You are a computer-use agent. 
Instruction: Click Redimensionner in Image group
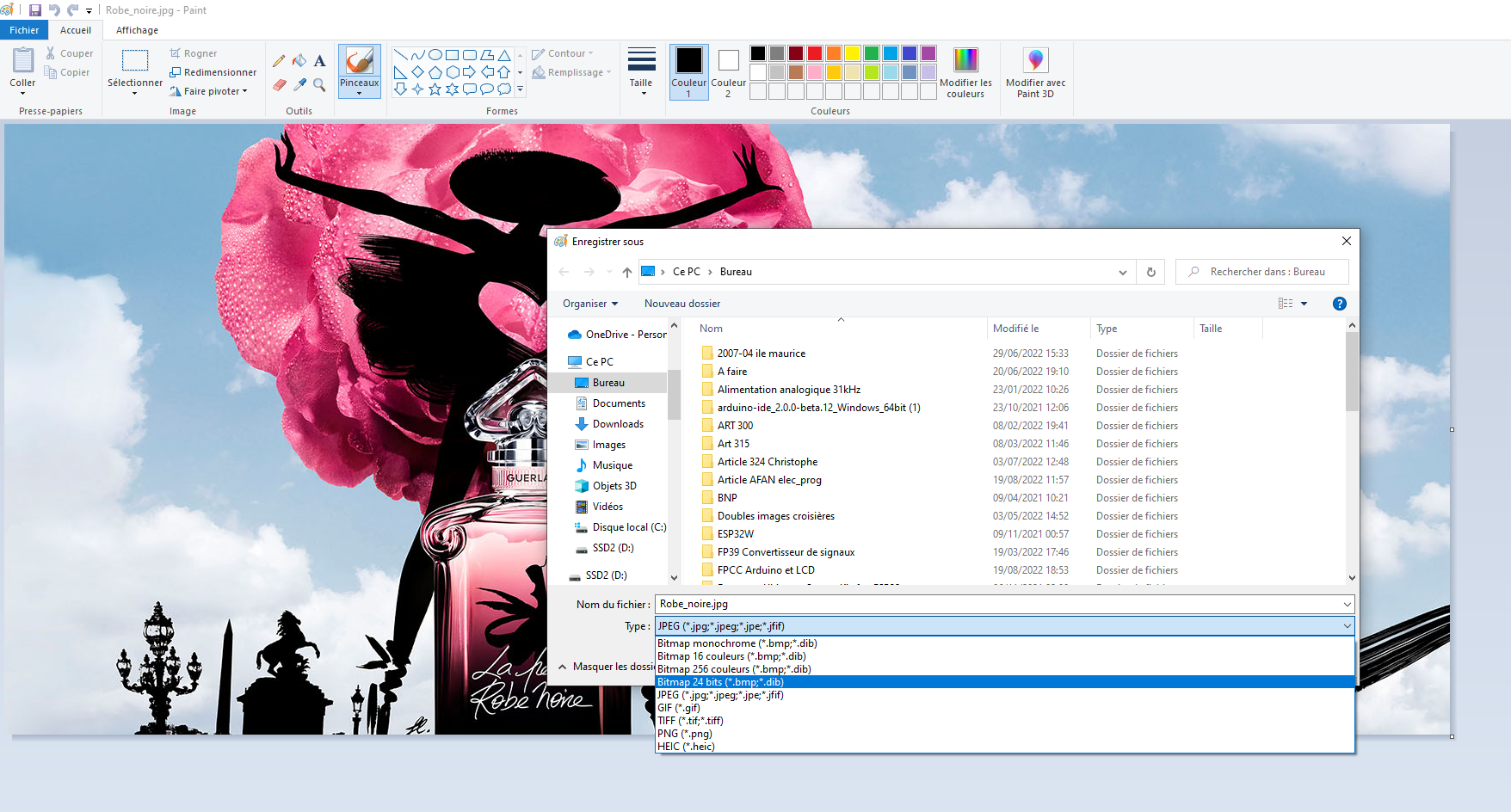click(213, 72)
